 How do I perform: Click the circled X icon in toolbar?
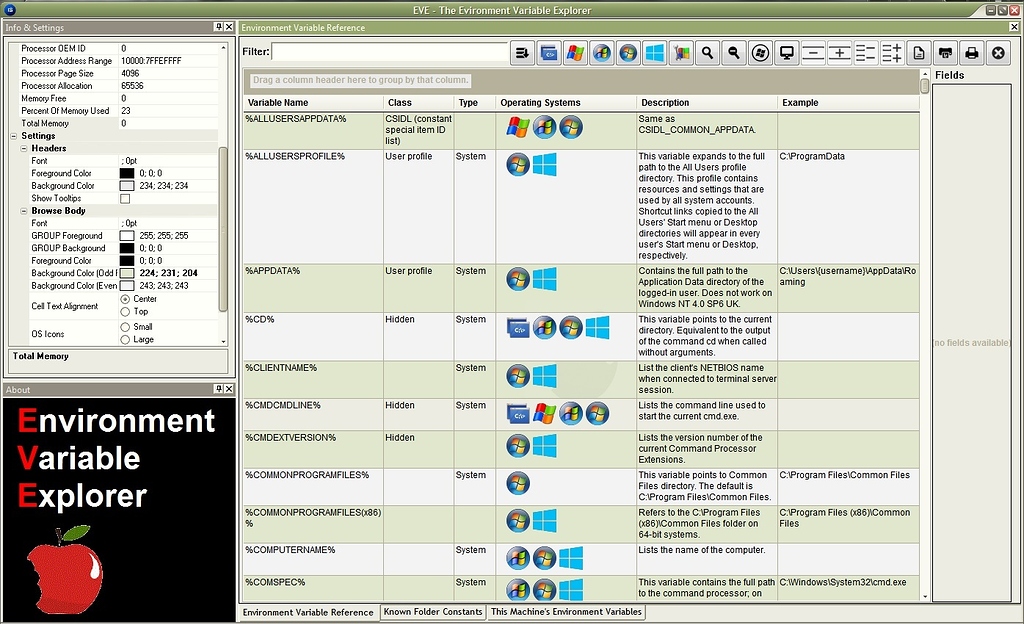pos(997,53)
